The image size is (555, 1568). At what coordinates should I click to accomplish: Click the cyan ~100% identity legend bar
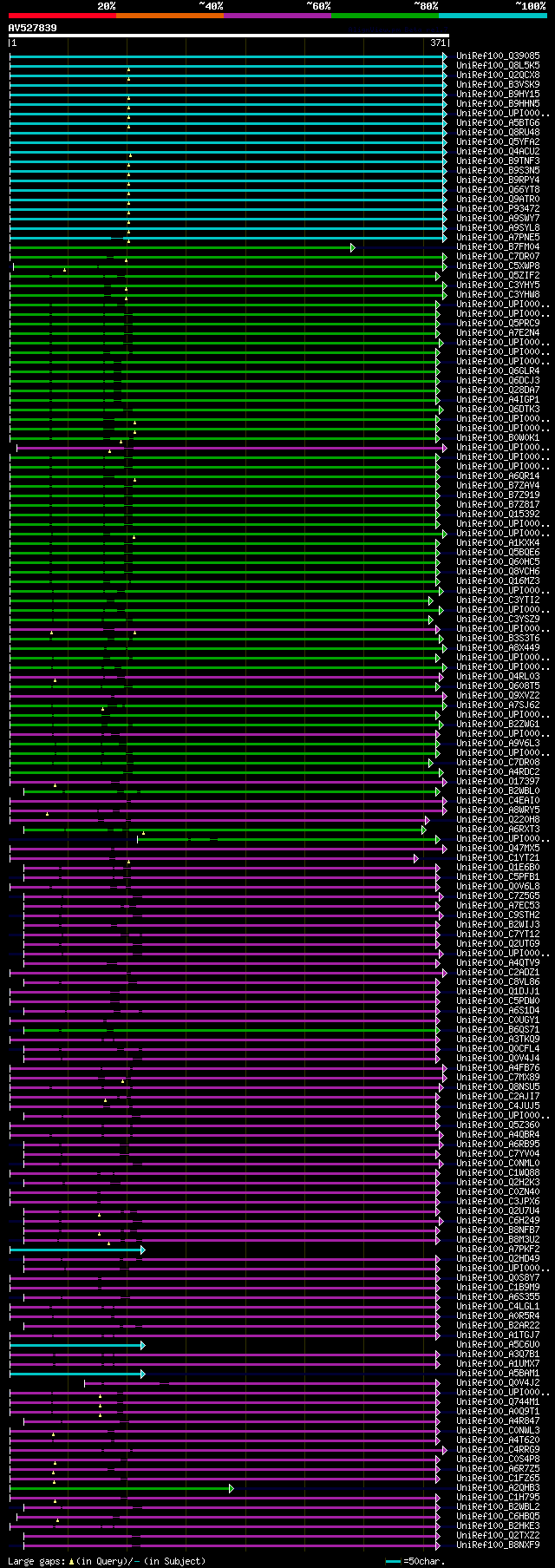493,15
